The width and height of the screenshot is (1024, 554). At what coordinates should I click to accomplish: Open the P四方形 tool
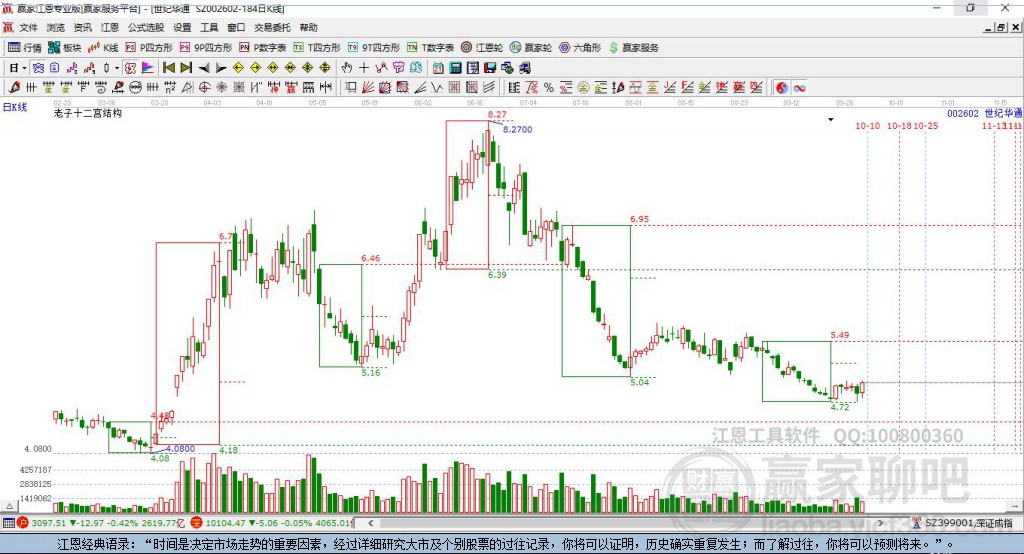tap(149, 48)
